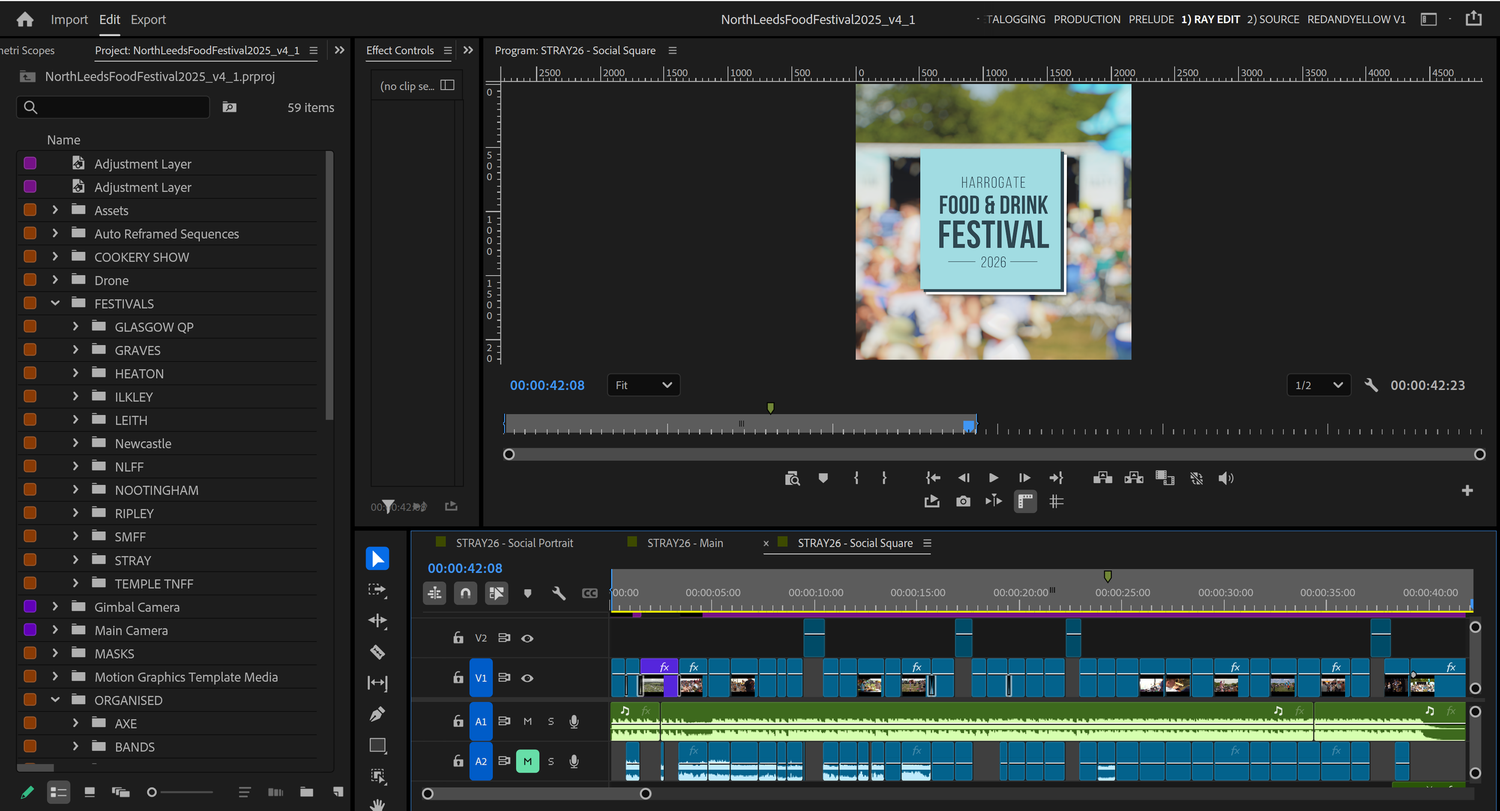Switch Project panel to Freeform view
1500x811 pixels.
[x=121, y=792]
